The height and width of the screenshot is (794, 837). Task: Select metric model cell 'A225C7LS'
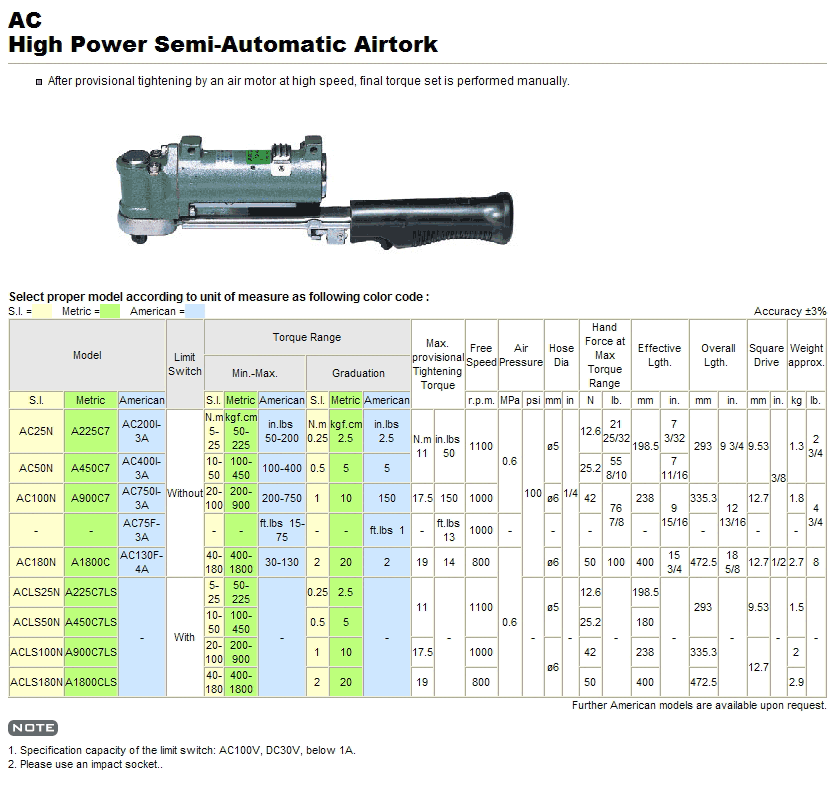point(91,592)
